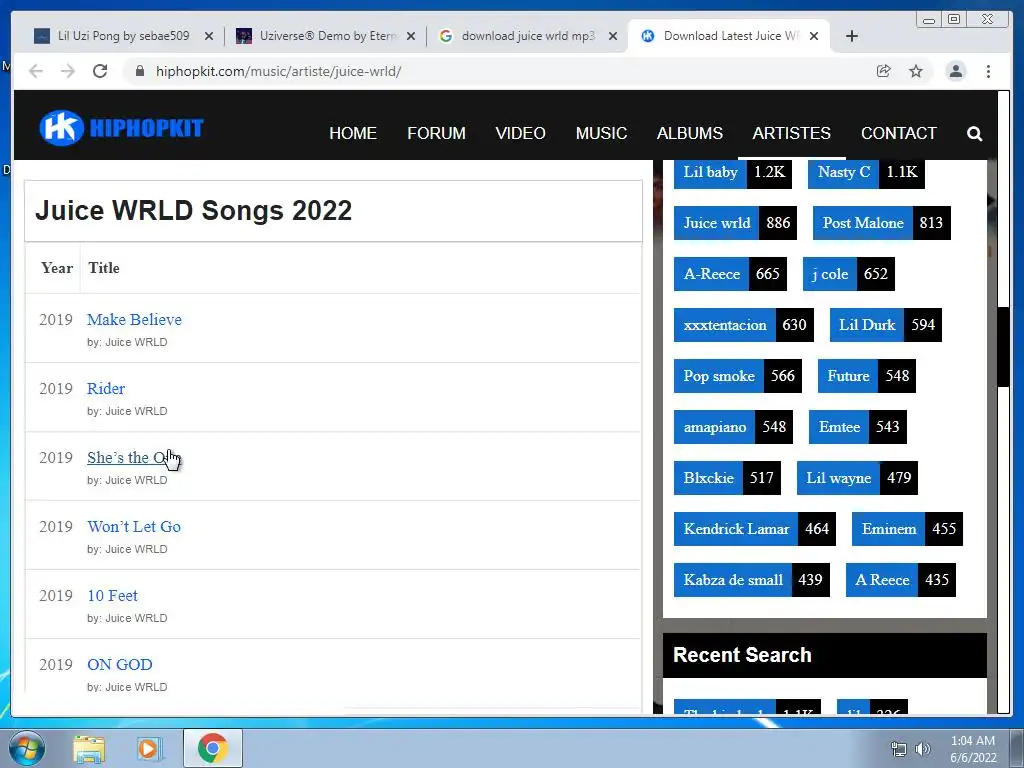The width and height of the screenshot is (1024, 768).
Task: Open ALBUMS in site navigation
Action: (x=690, y=133)
